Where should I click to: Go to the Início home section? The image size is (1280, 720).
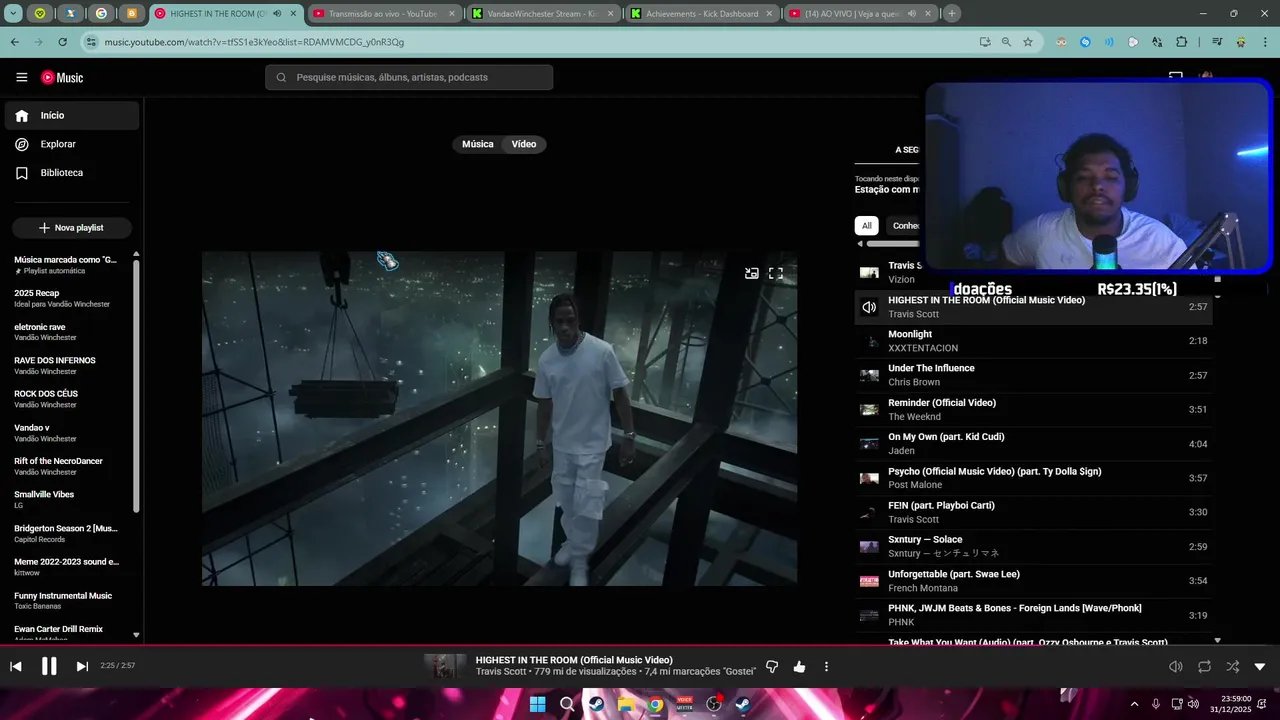[71, 115]
